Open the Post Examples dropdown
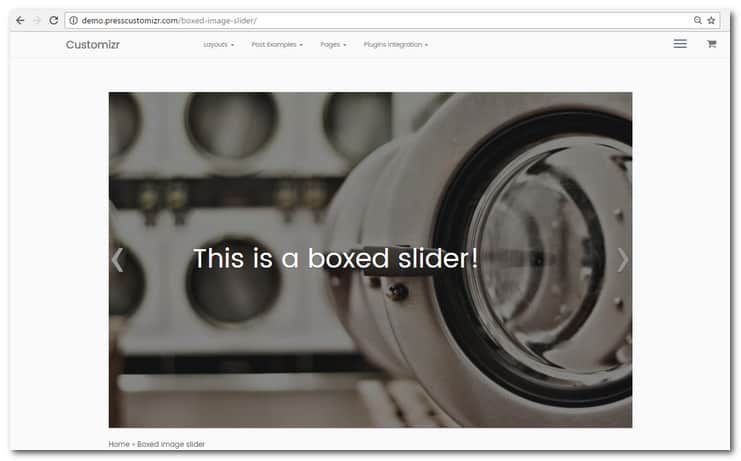 [x=277, y=45]
